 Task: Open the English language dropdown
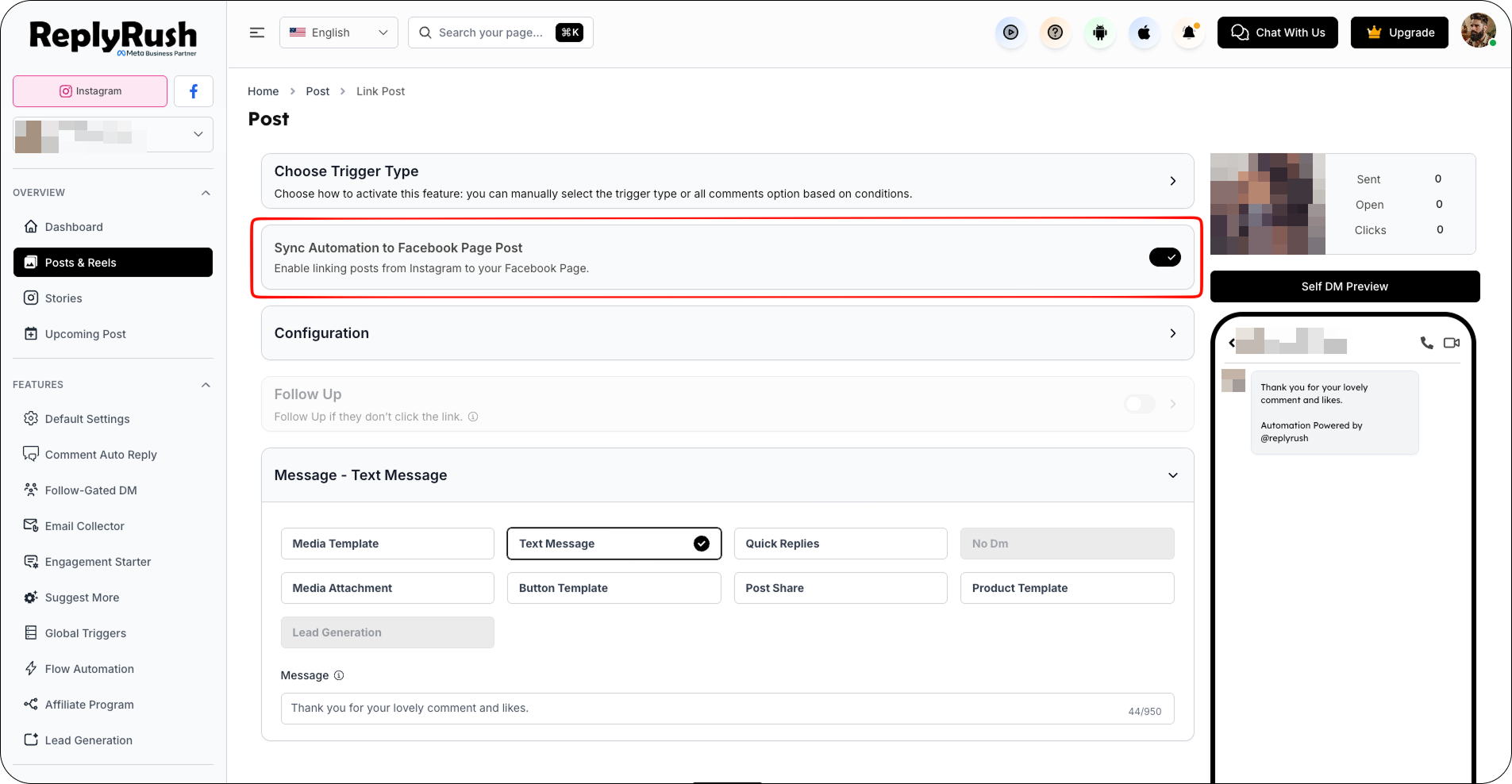(x=339, y=33)
